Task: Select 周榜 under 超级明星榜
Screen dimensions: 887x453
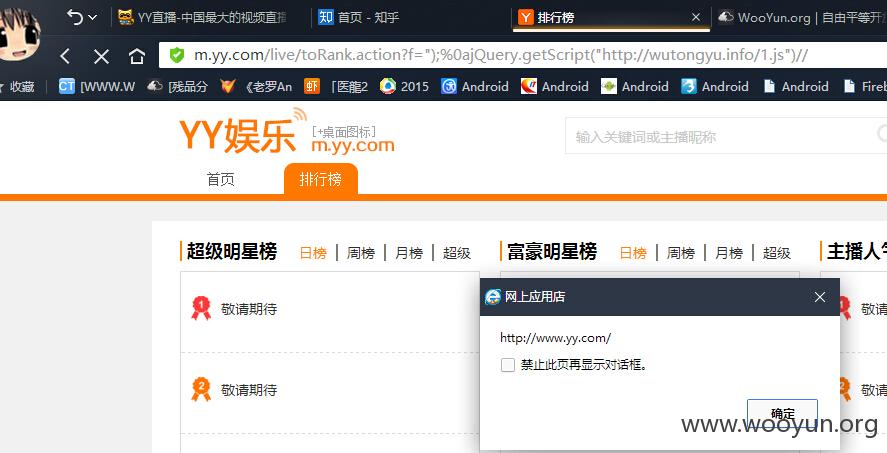Action: coord(361,253)
